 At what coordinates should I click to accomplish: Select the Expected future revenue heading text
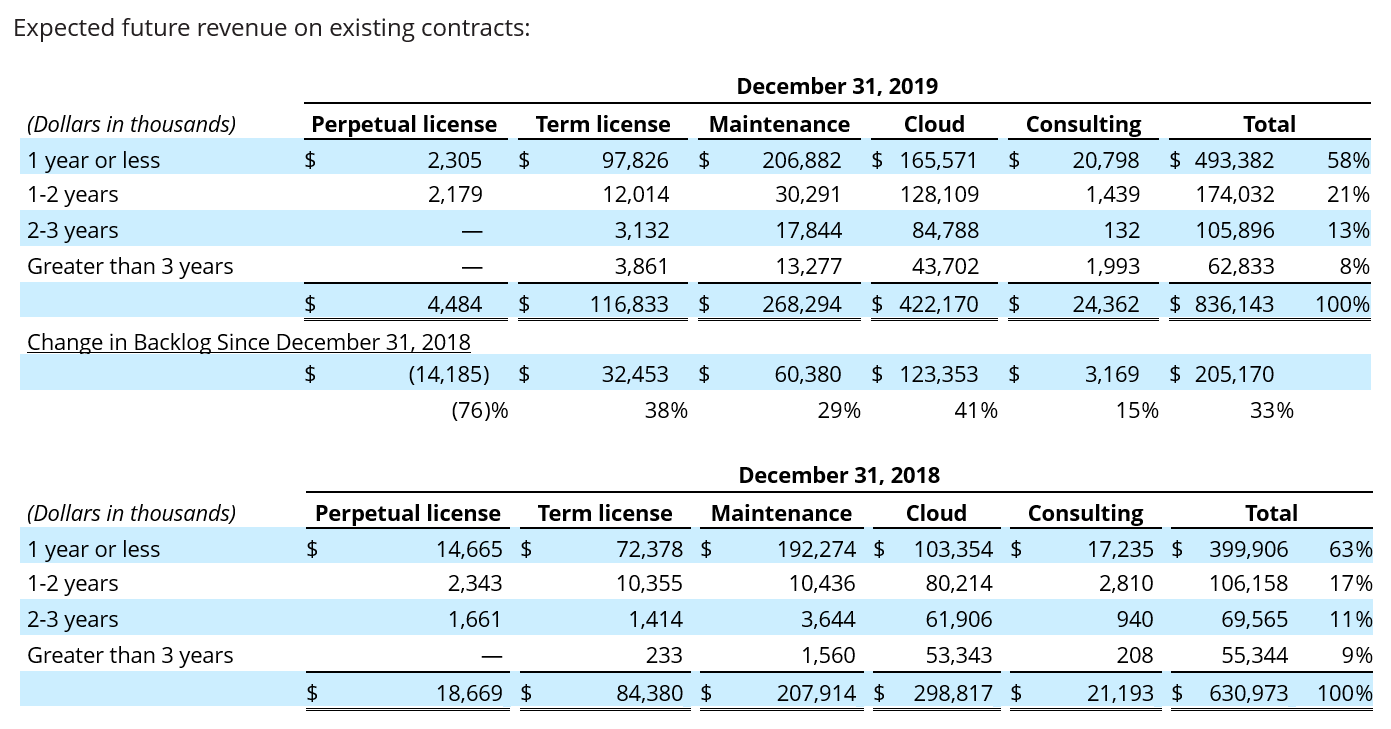(271, 28)
